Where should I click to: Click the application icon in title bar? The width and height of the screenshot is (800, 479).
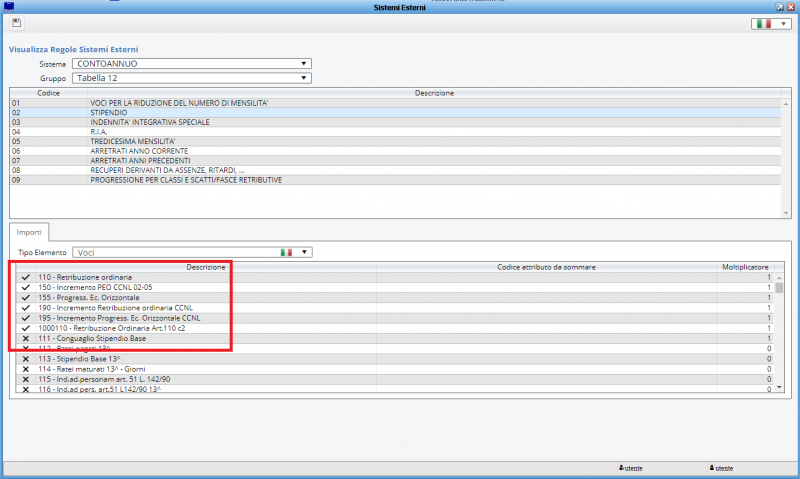click(x=8, y=7)
